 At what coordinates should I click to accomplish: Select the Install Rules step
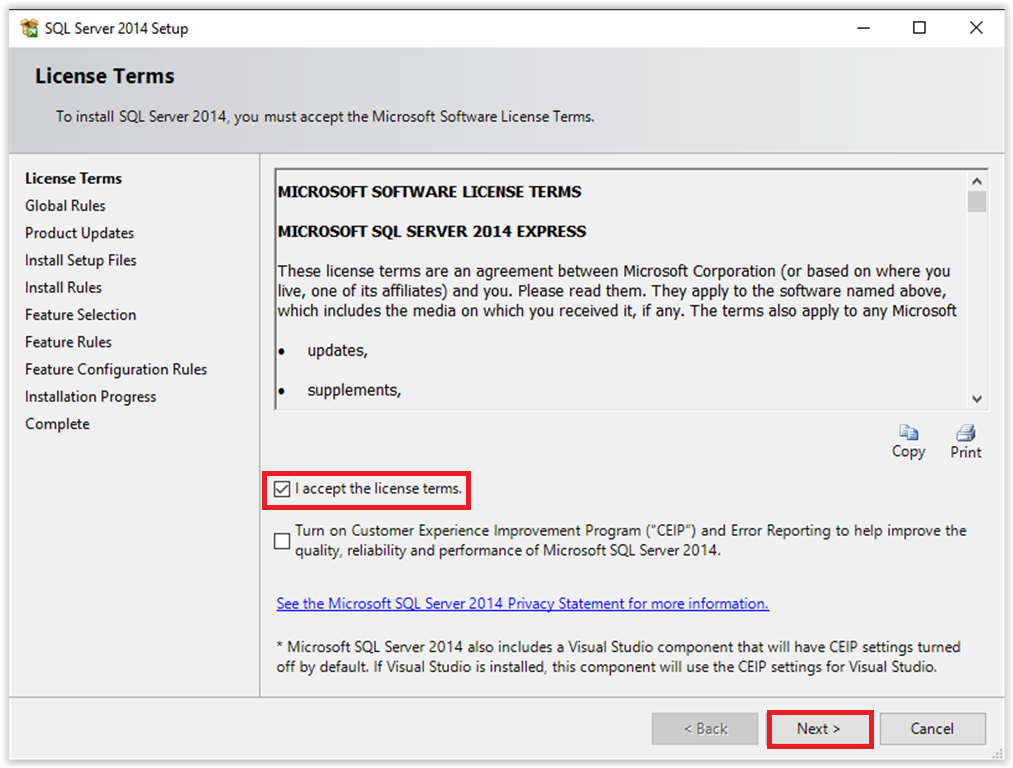(63, 287)
